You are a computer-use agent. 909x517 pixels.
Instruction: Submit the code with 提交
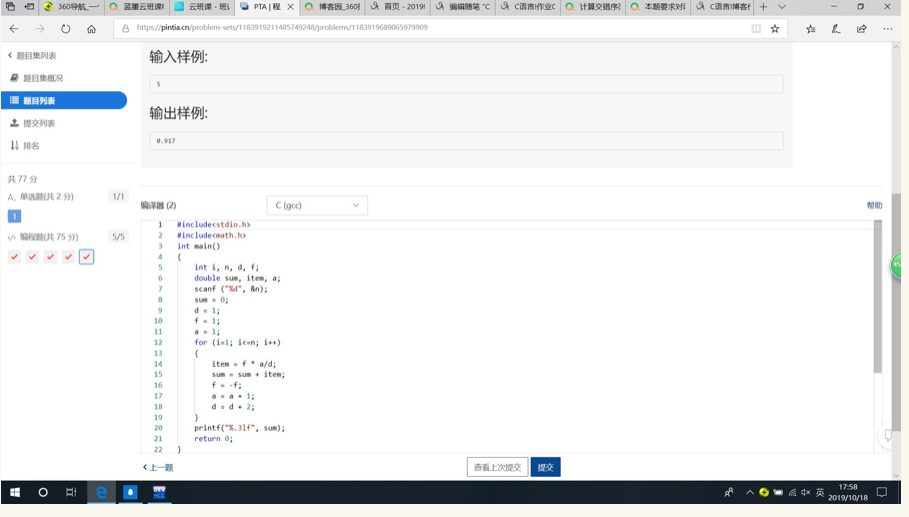[x=546, y=467]
